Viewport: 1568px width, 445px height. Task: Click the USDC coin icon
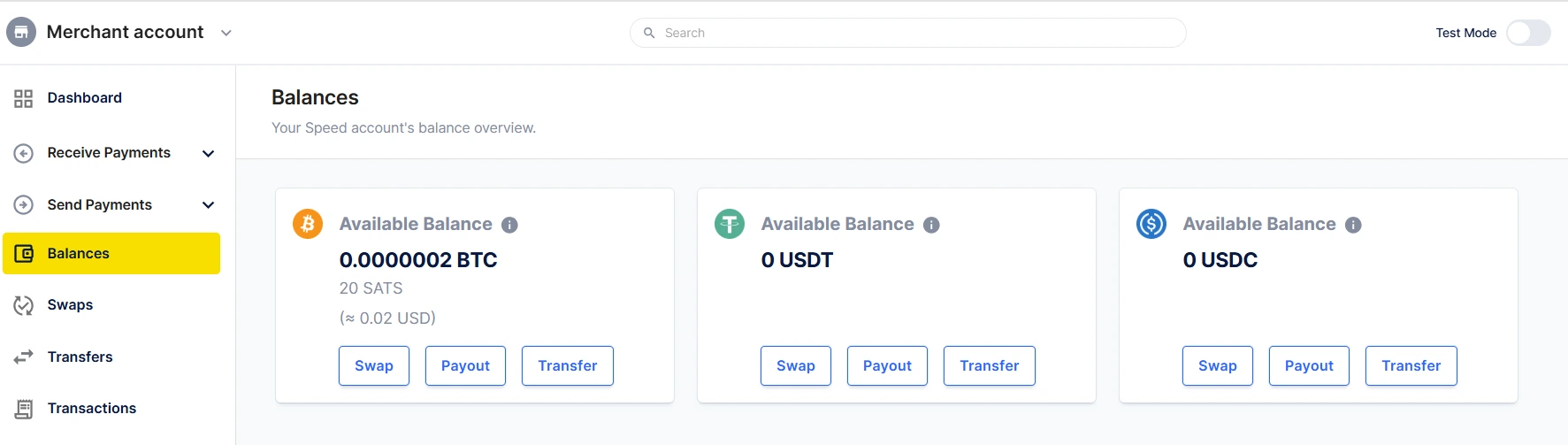pos(1151,224)
